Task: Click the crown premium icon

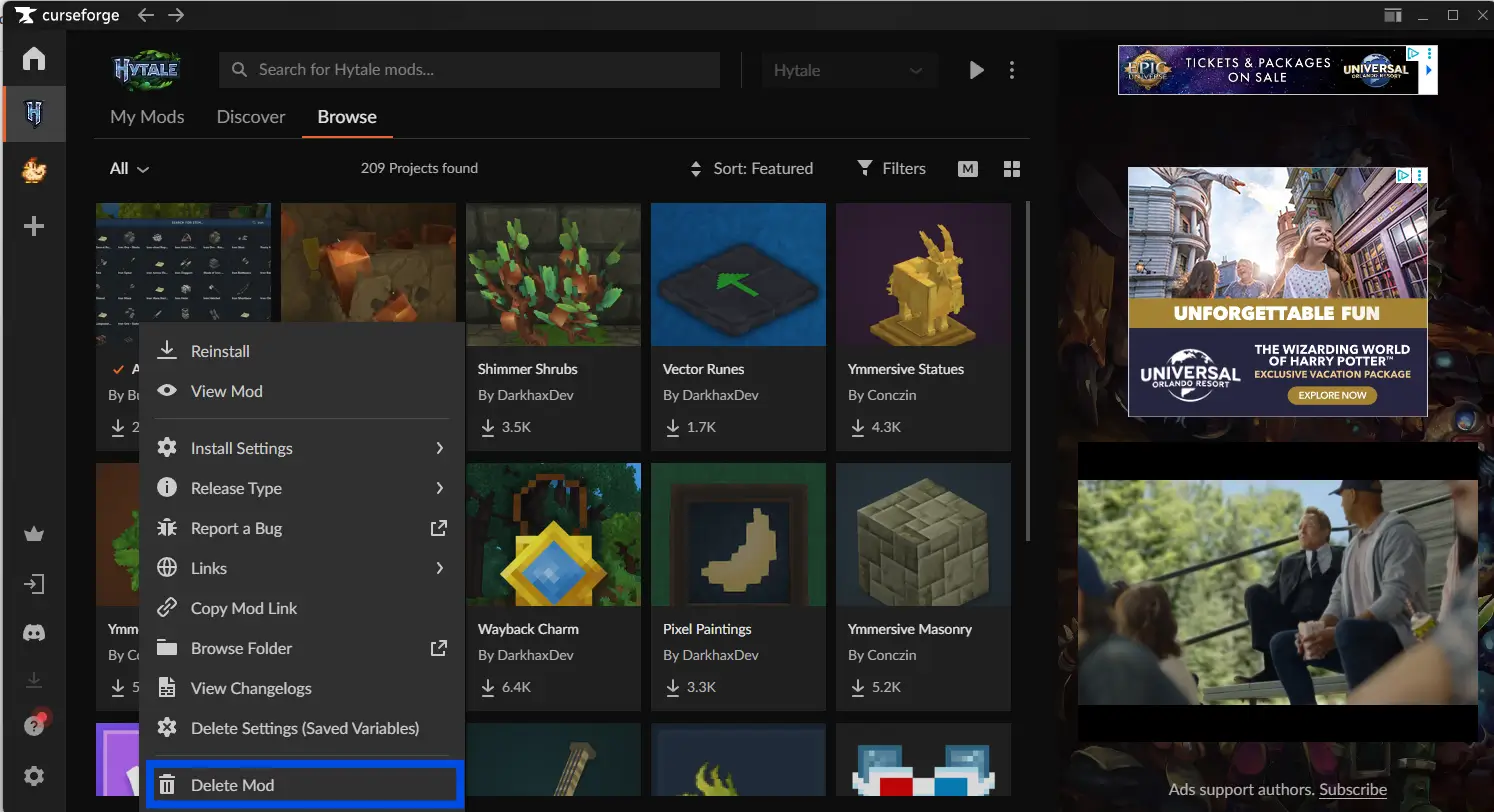Action: (x=34, y=534)
